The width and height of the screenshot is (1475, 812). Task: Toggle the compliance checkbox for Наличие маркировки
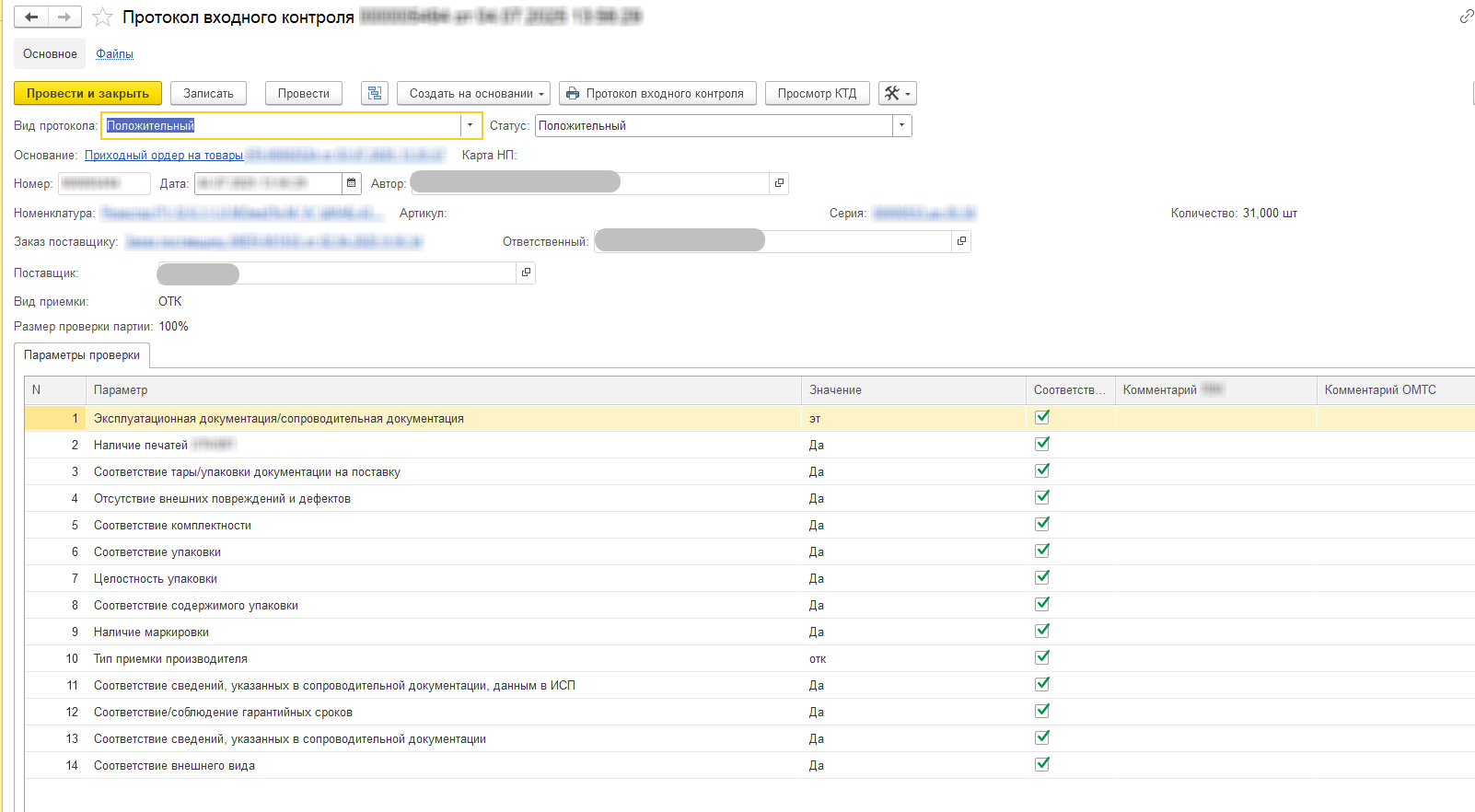[x=1042, y=631]
